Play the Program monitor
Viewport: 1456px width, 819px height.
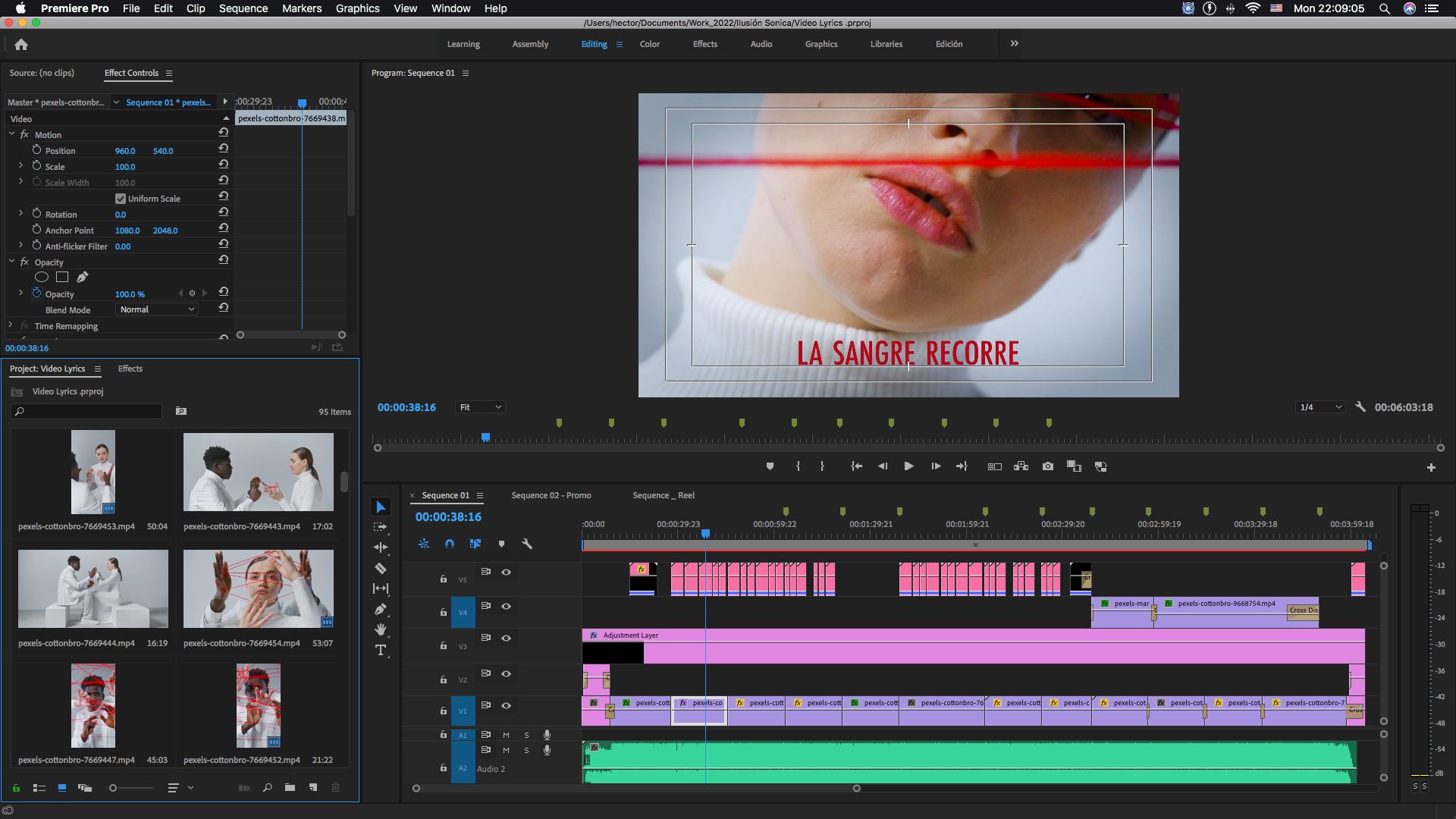tap(908, 466)
